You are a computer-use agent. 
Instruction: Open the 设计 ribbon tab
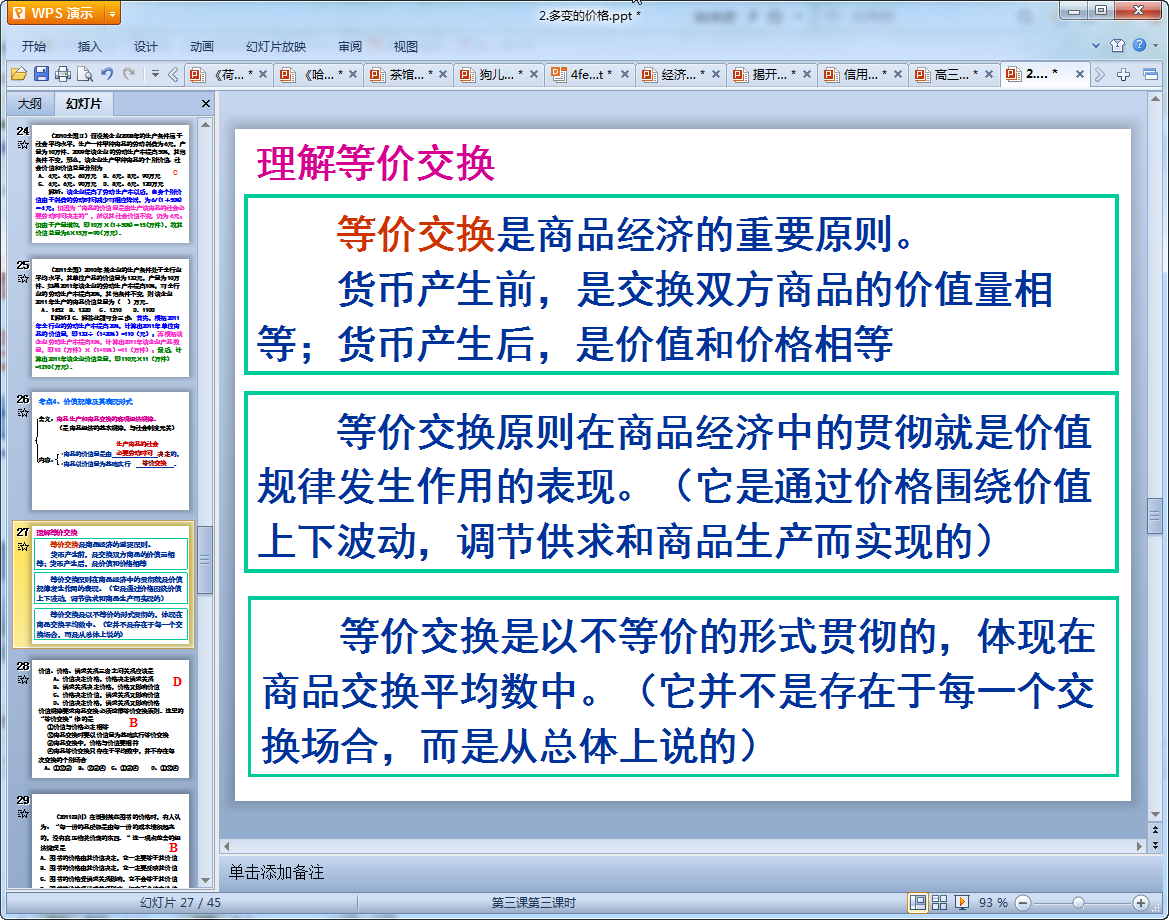[x=145, y=46]
